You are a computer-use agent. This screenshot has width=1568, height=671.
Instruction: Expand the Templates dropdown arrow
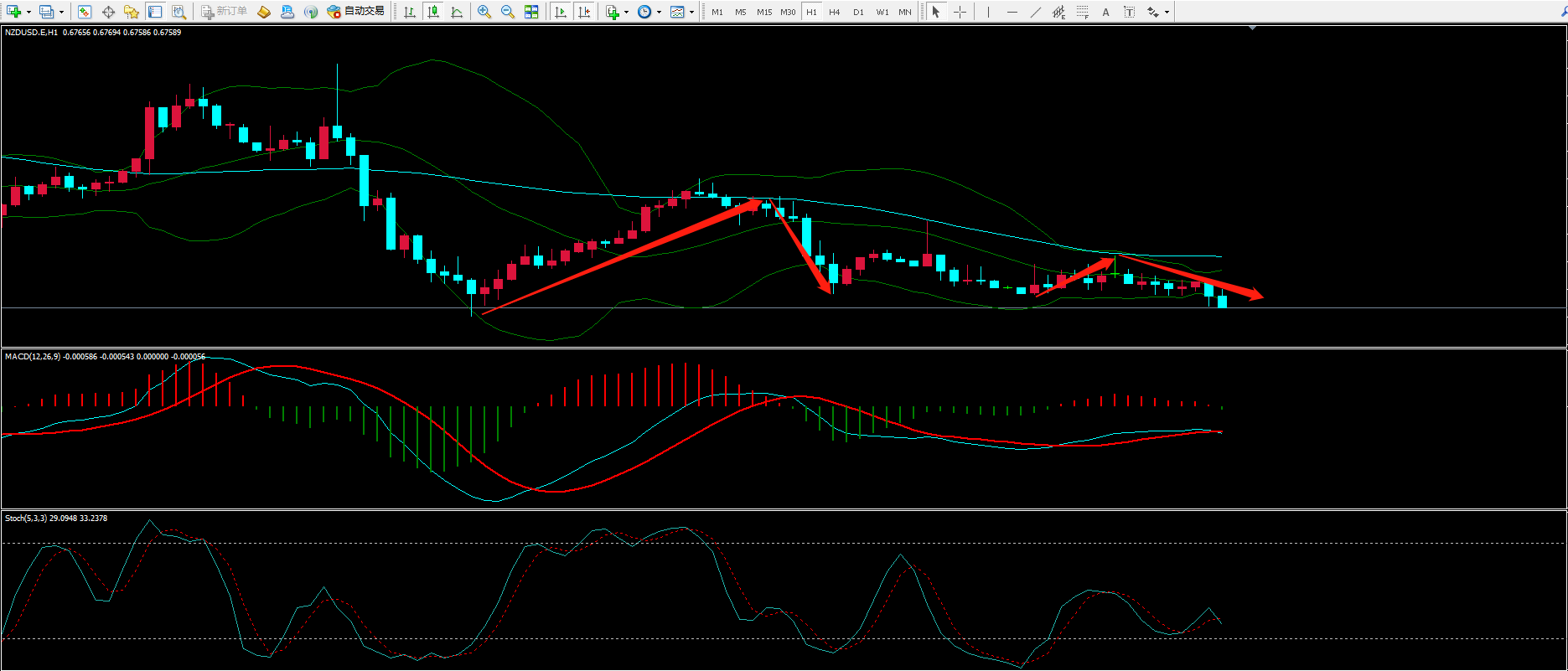691,12
